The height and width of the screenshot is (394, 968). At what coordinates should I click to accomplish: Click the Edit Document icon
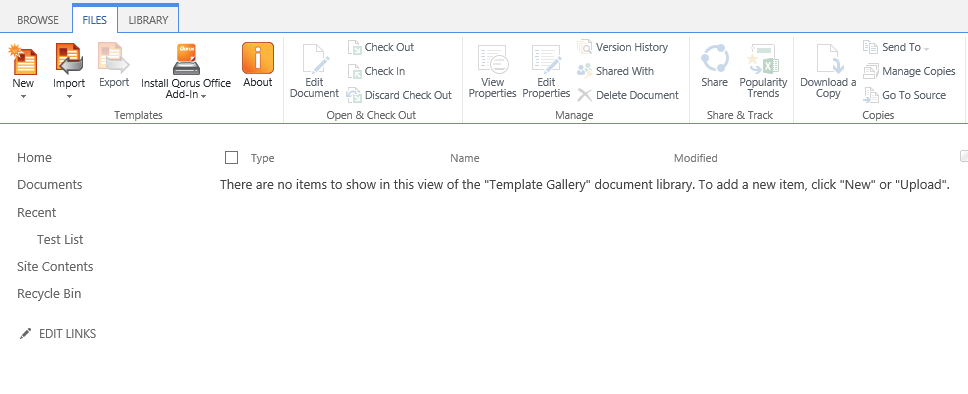pos(315,59)
